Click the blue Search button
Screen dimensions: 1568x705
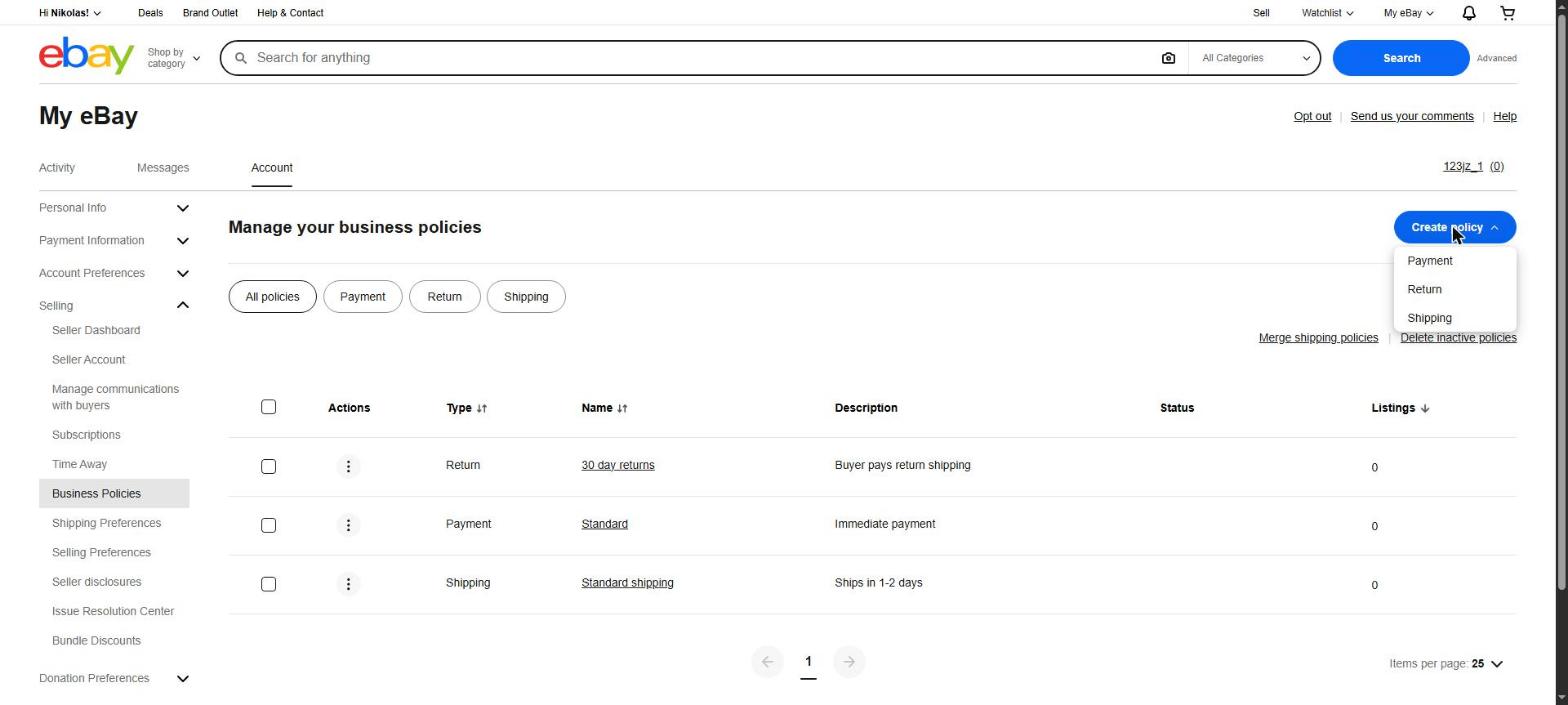pyautogui.click(x=1400, y=58)
